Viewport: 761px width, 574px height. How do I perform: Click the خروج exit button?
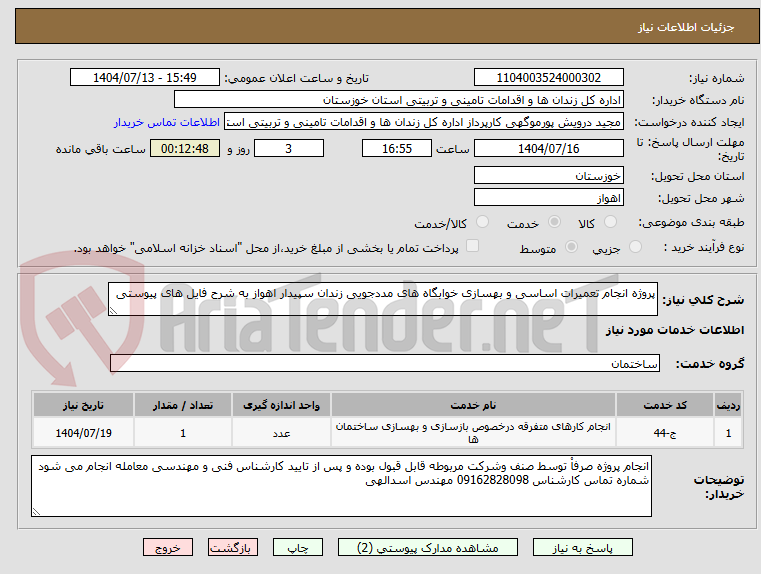(x=167, y=547)
